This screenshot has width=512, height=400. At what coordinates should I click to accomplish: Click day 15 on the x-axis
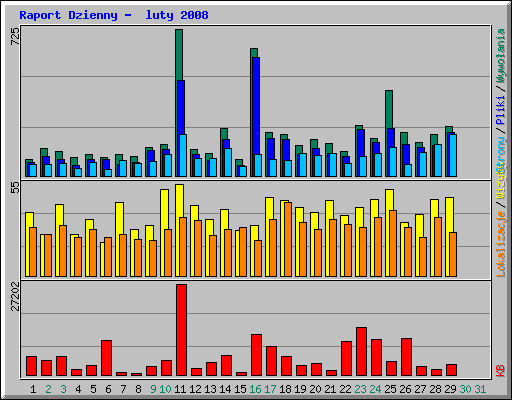pos(240,389)
